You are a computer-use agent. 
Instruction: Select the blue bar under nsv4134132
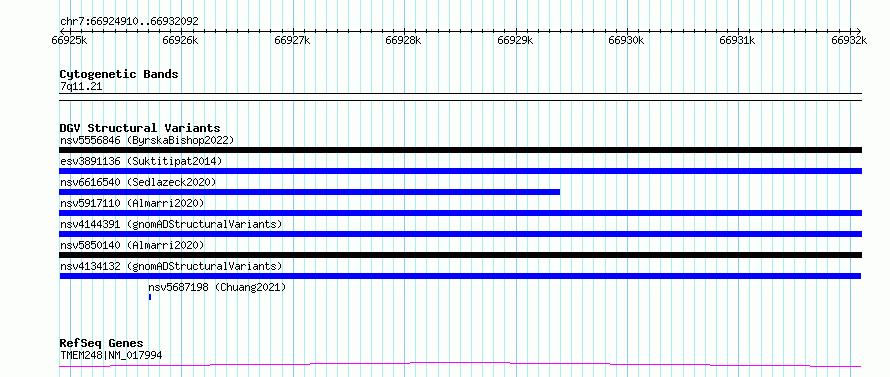(460, 276)
